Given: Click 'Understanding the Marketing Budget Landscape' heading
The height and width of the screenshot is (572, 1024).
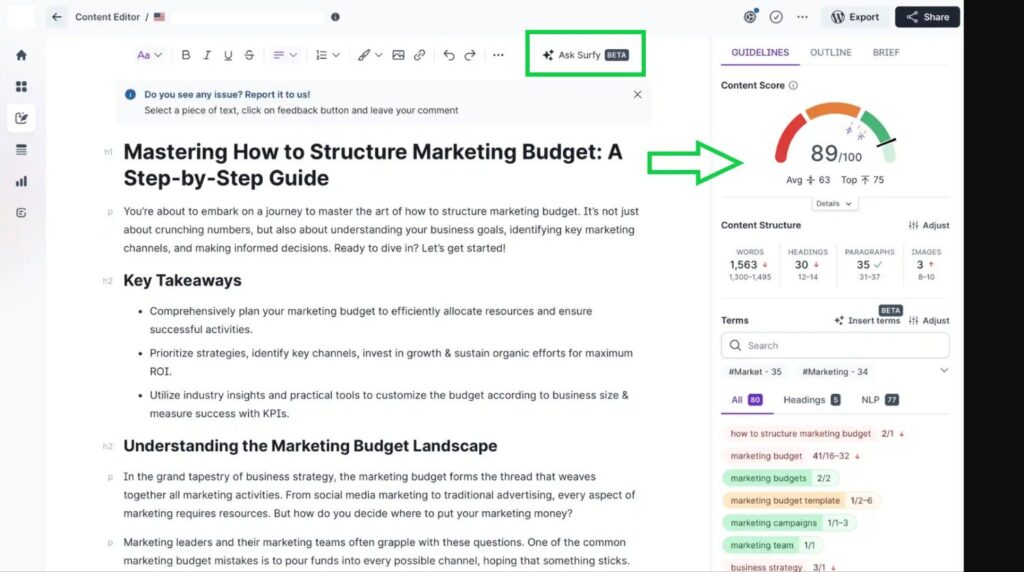Looking at the screenshot, I should (310, 446).
